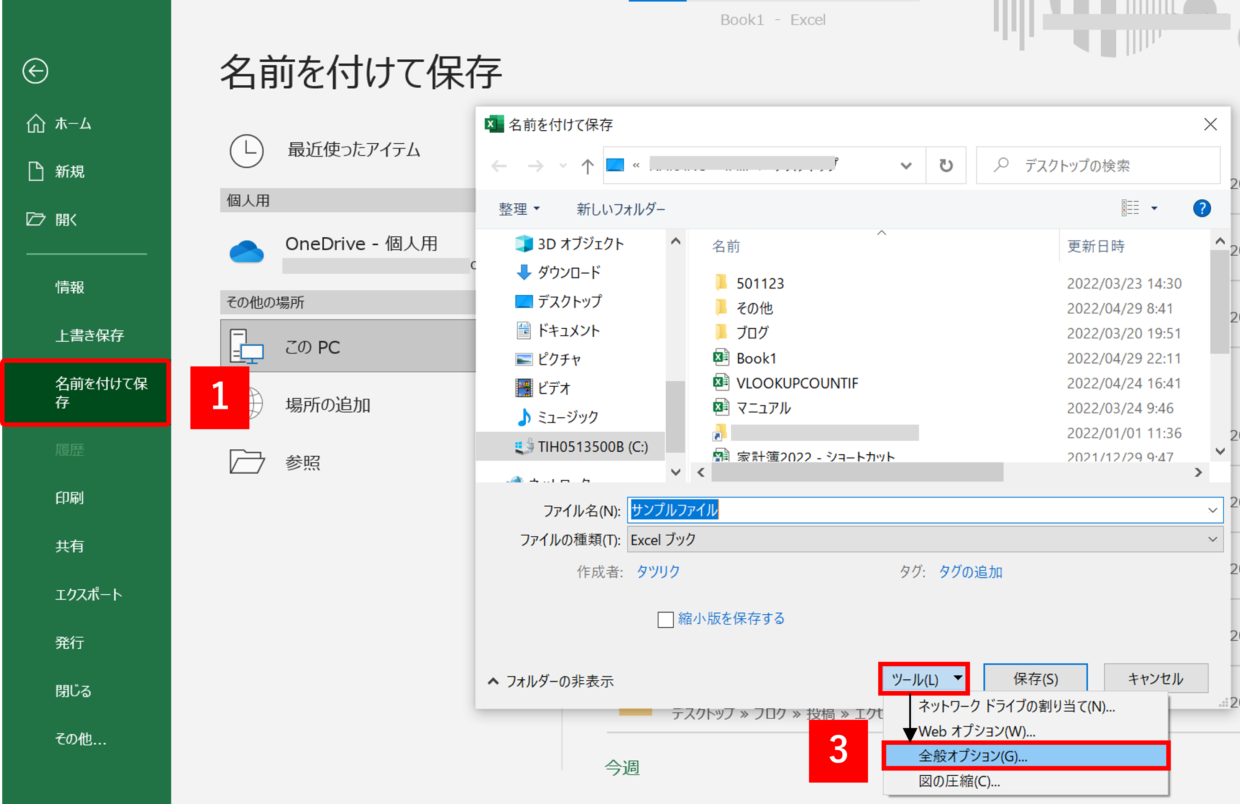Screen dimensions: 1240x804
Task: Click the 保存(S) button
Action: (1035, 679)
